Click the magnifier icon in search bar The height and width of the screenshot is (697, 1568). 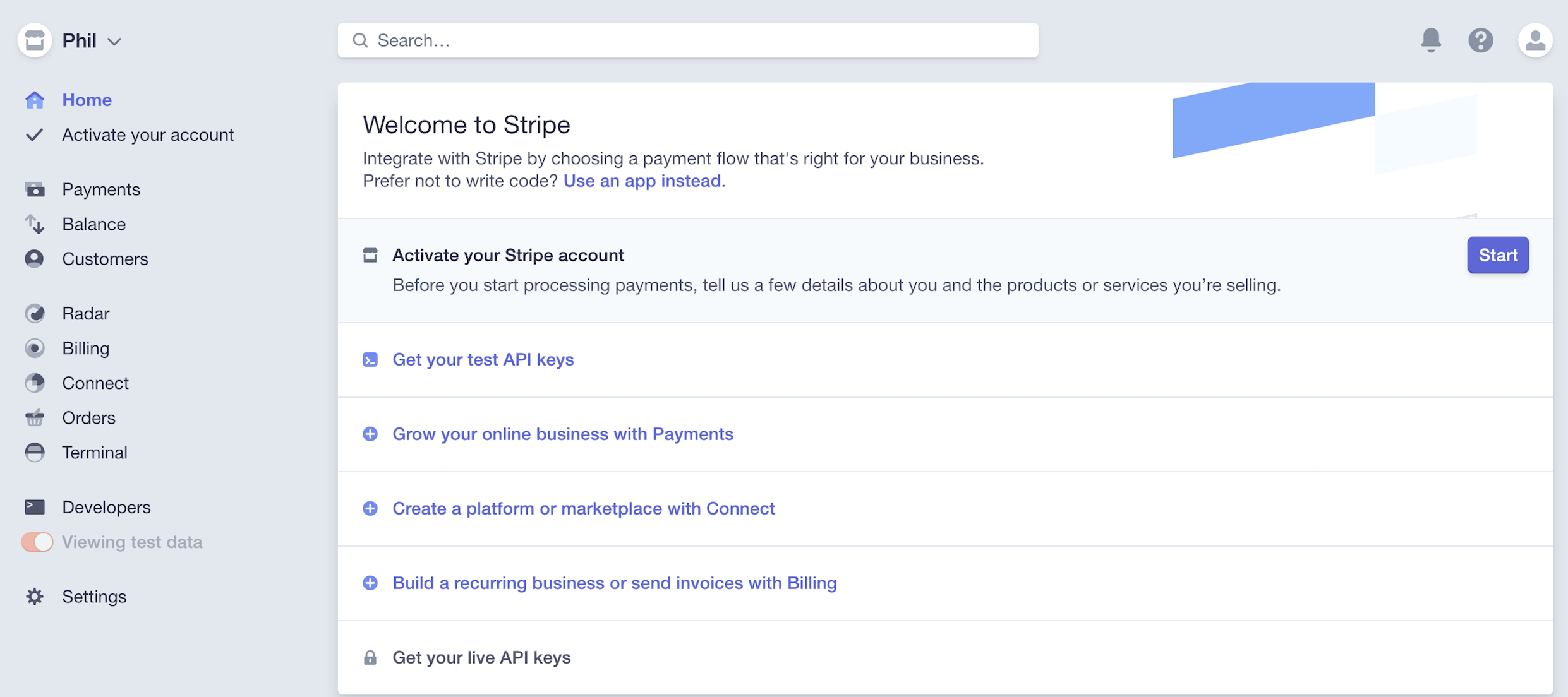click(x=360, y=40)
